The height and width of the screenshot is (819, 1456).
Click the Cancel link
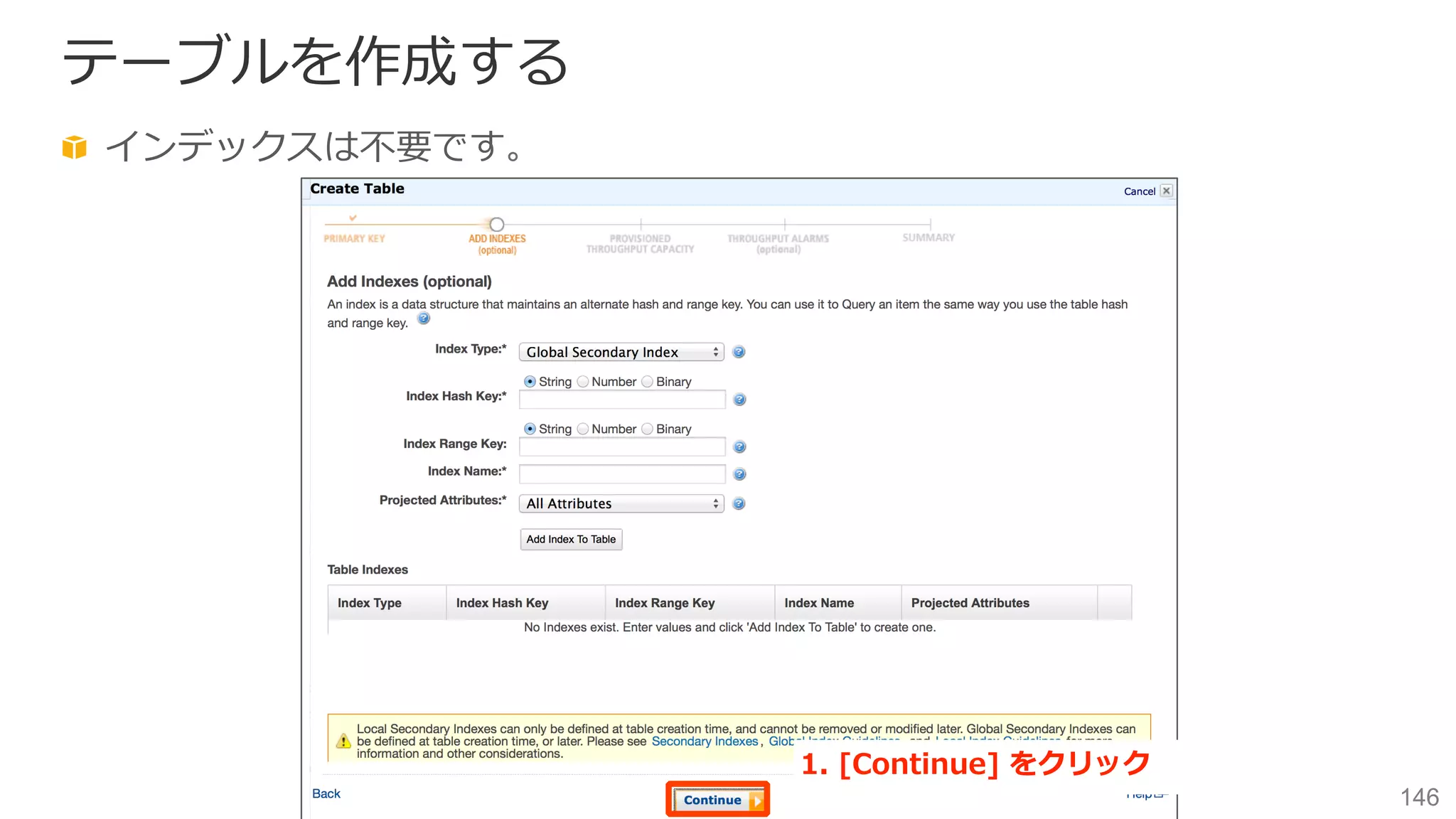point(1140,191)
